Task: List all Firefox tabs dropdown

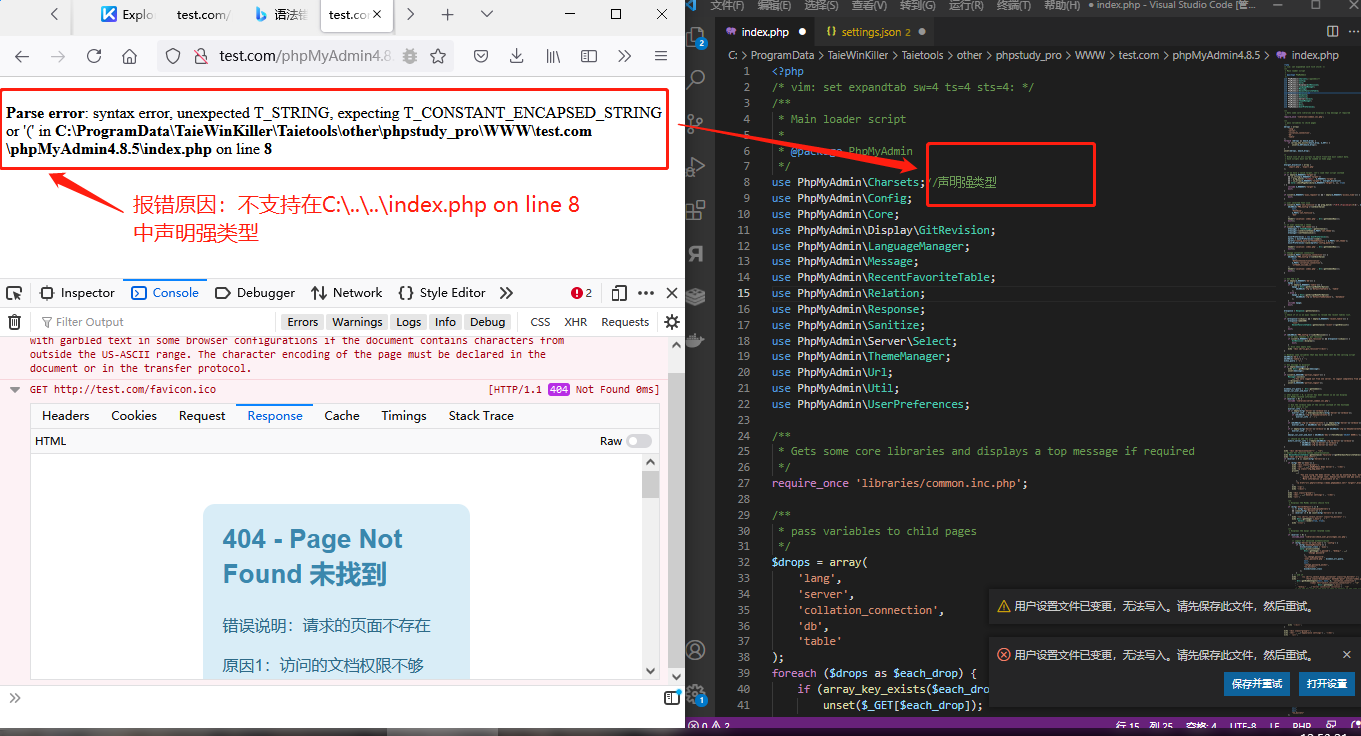Action: pos(487,14)
